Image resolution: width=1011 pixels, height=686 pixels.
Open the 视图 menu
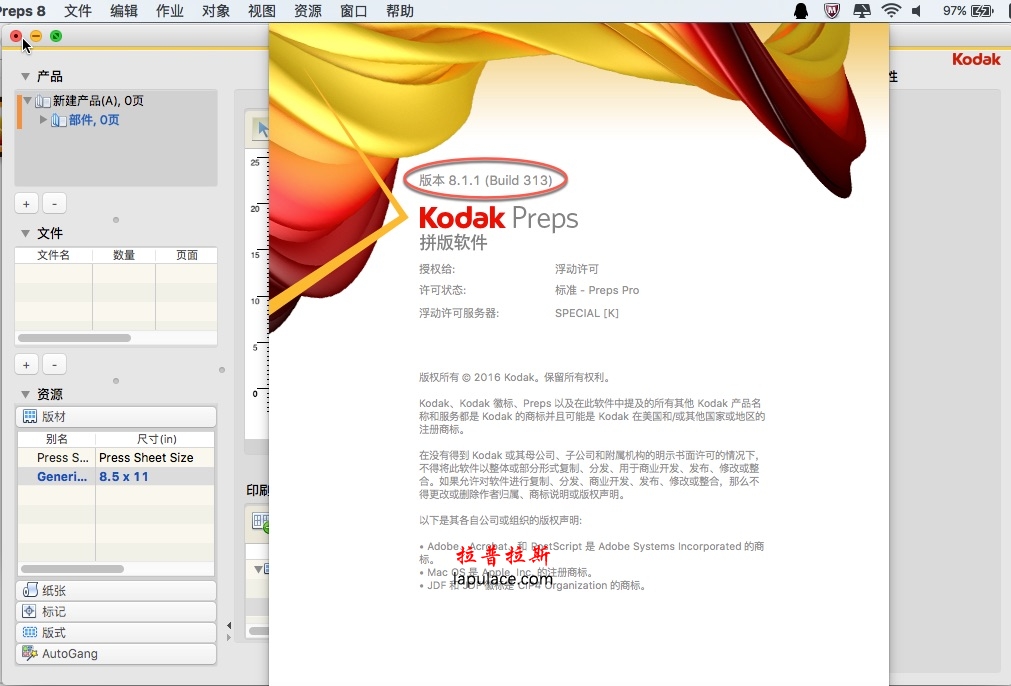[262, 11]
